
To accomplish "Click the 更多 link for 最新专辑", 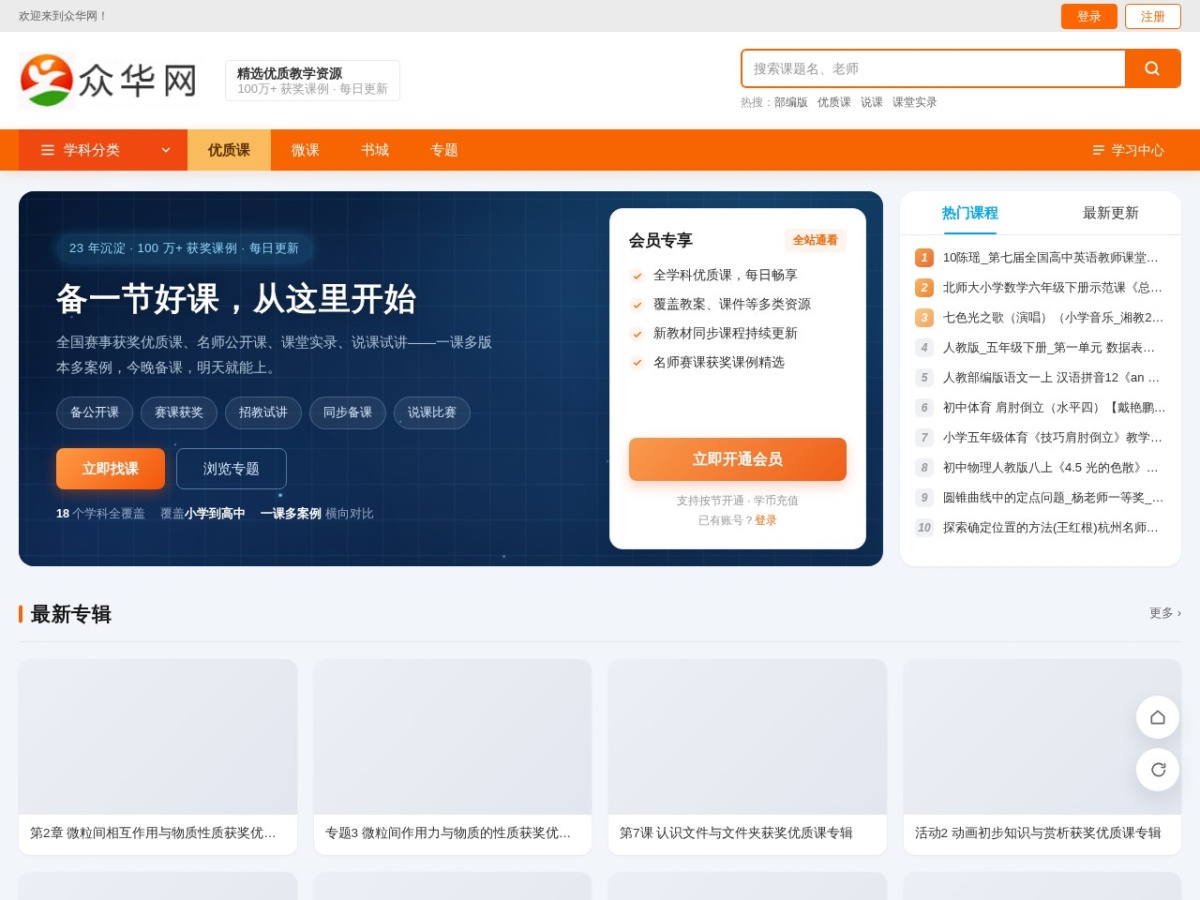I will tap(1165, 613).
